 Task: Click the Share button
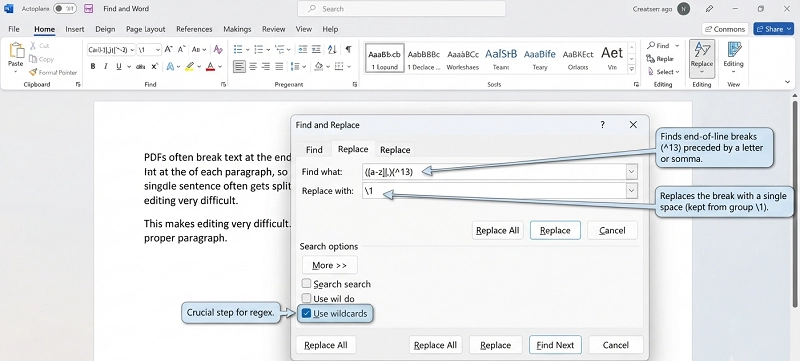pyautogui.click(x=773, y=29)
